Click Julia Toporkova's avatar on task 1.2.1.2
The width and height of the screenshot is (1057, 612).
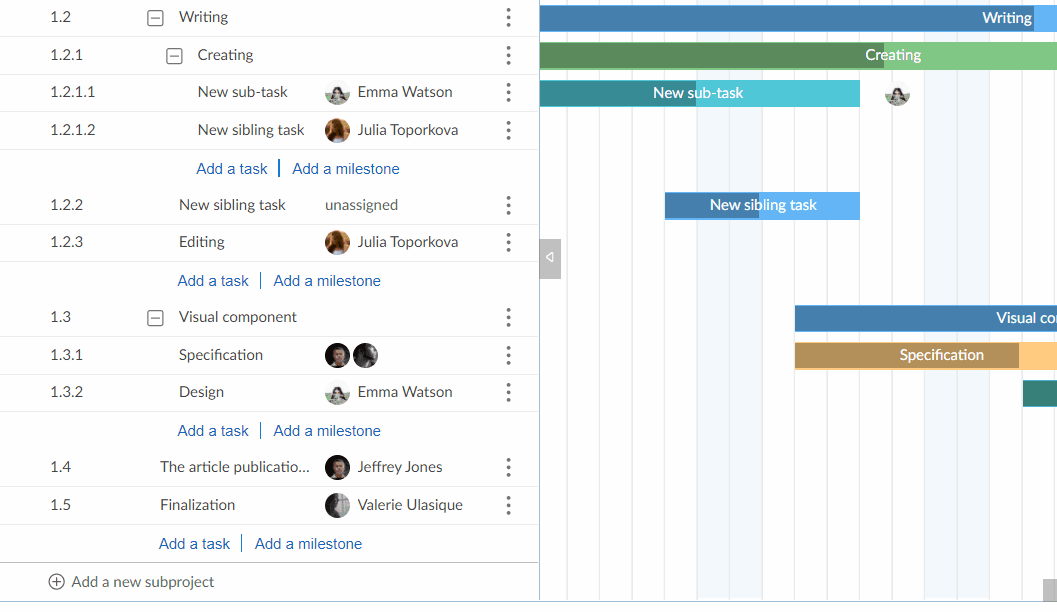(337, 130)
